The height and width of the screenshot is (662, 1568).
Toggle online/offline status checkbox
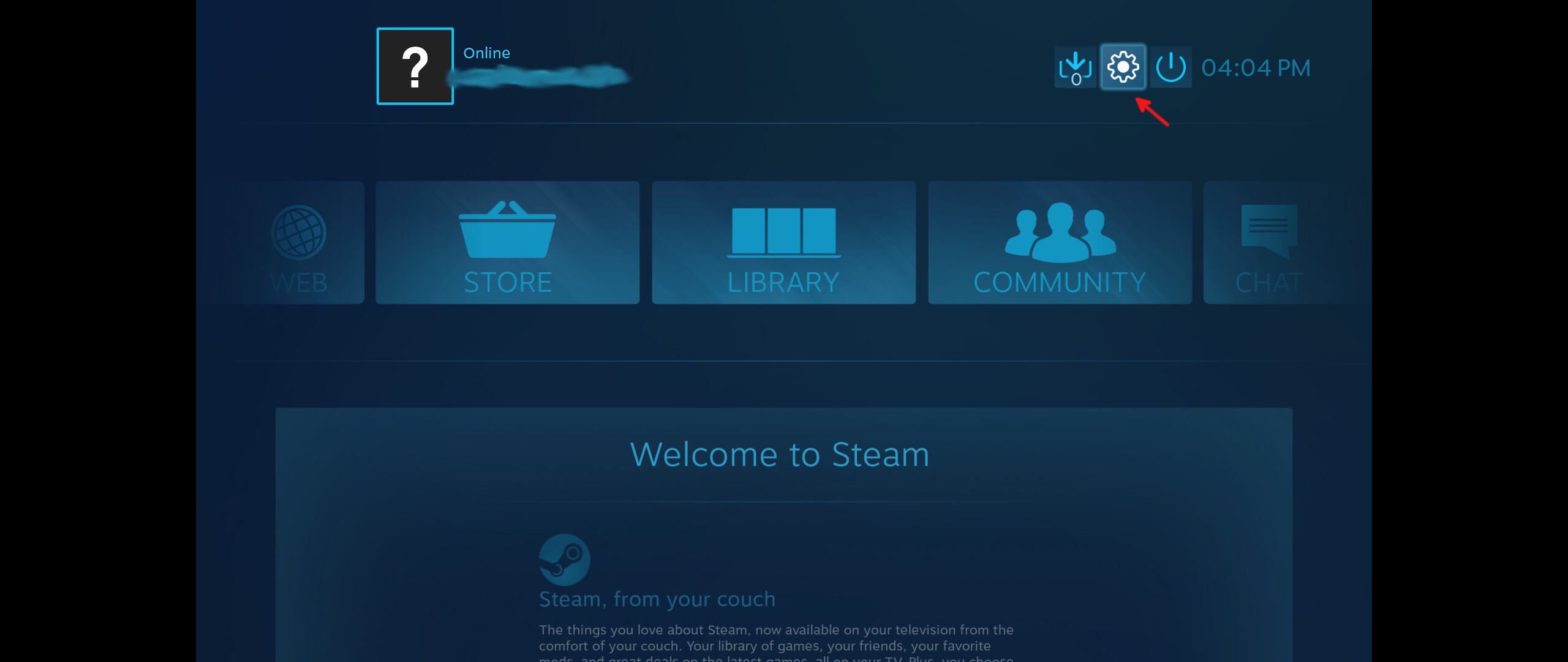pos(488,53)
